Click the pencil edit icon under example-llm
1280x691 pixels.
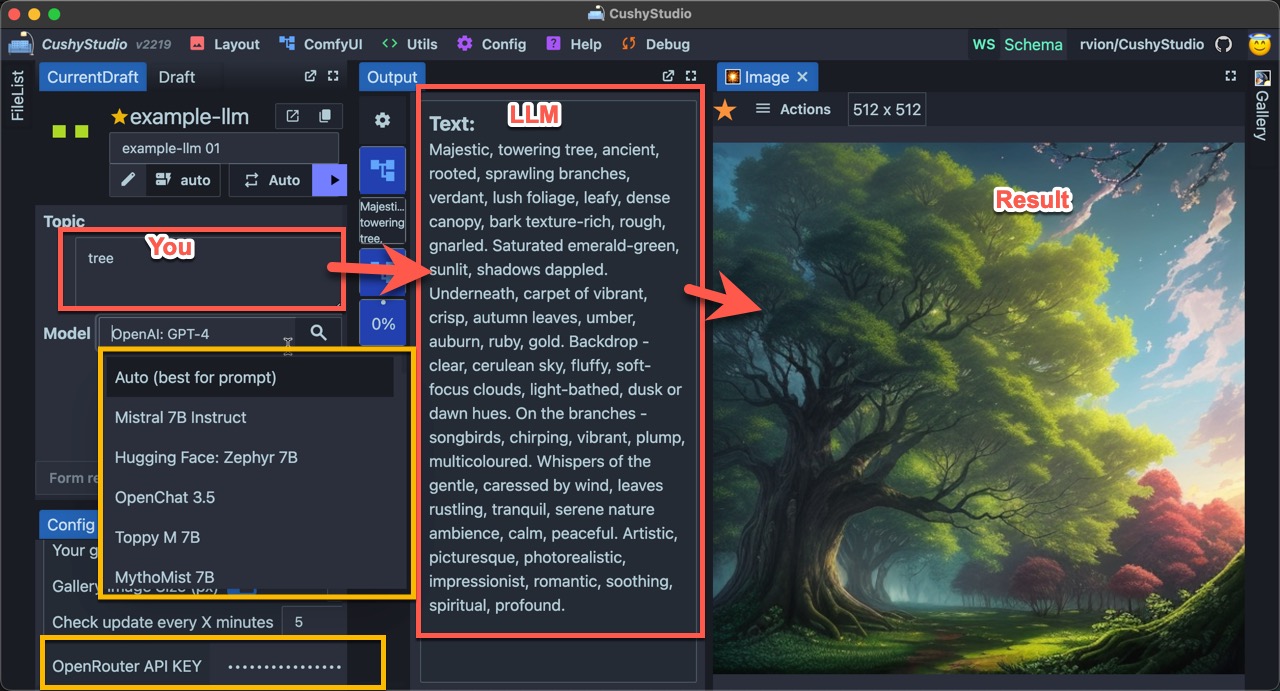(x=128, y=180)
